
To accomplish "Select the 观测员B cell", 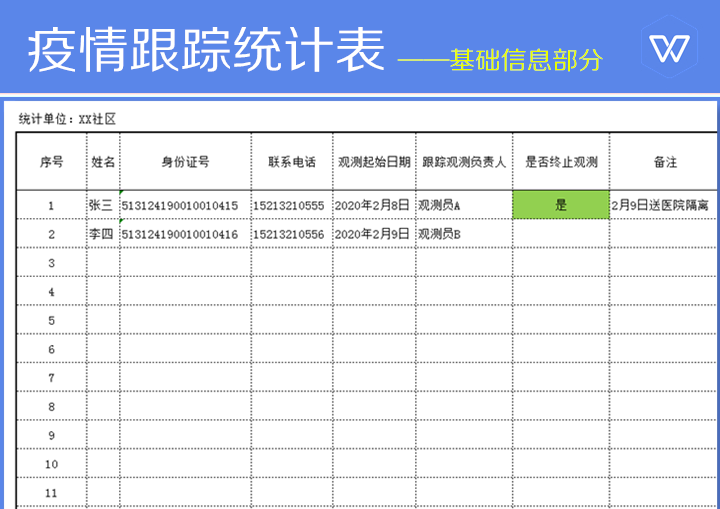I will (x=439, y=234).
